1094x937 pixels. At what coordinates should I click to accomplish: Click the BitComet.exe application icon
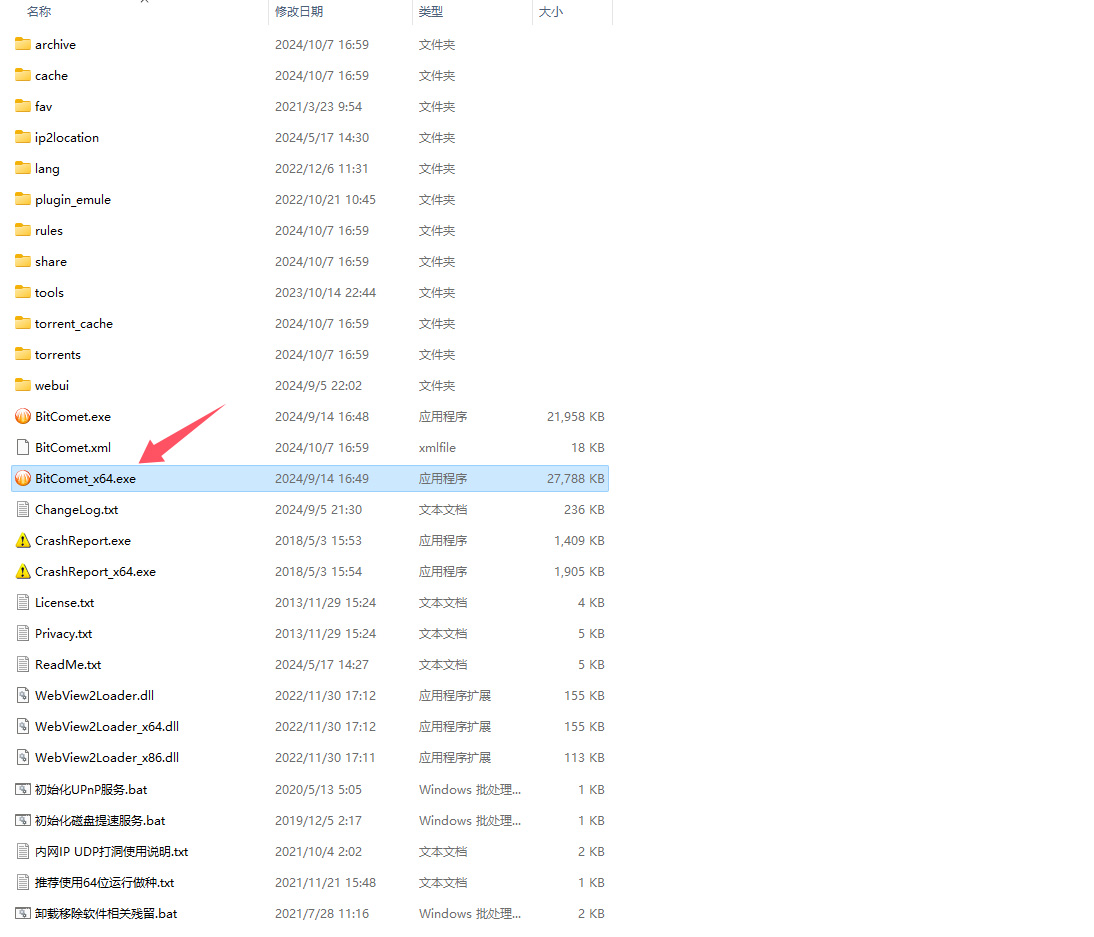click(23, 417)
